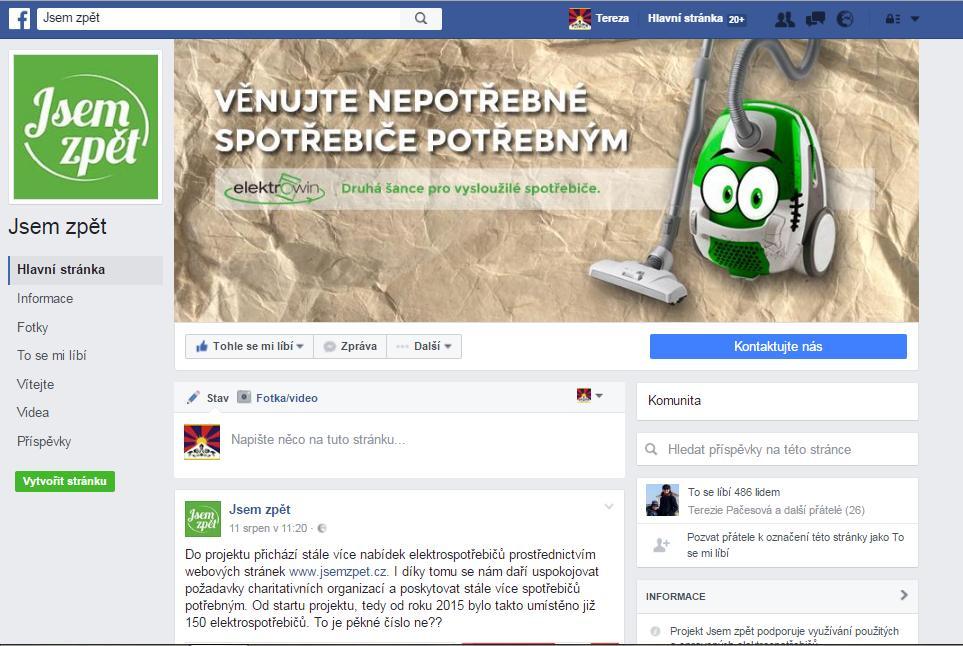Click the Facebook logo icon
963x646 pixels.
coord(20,18)
